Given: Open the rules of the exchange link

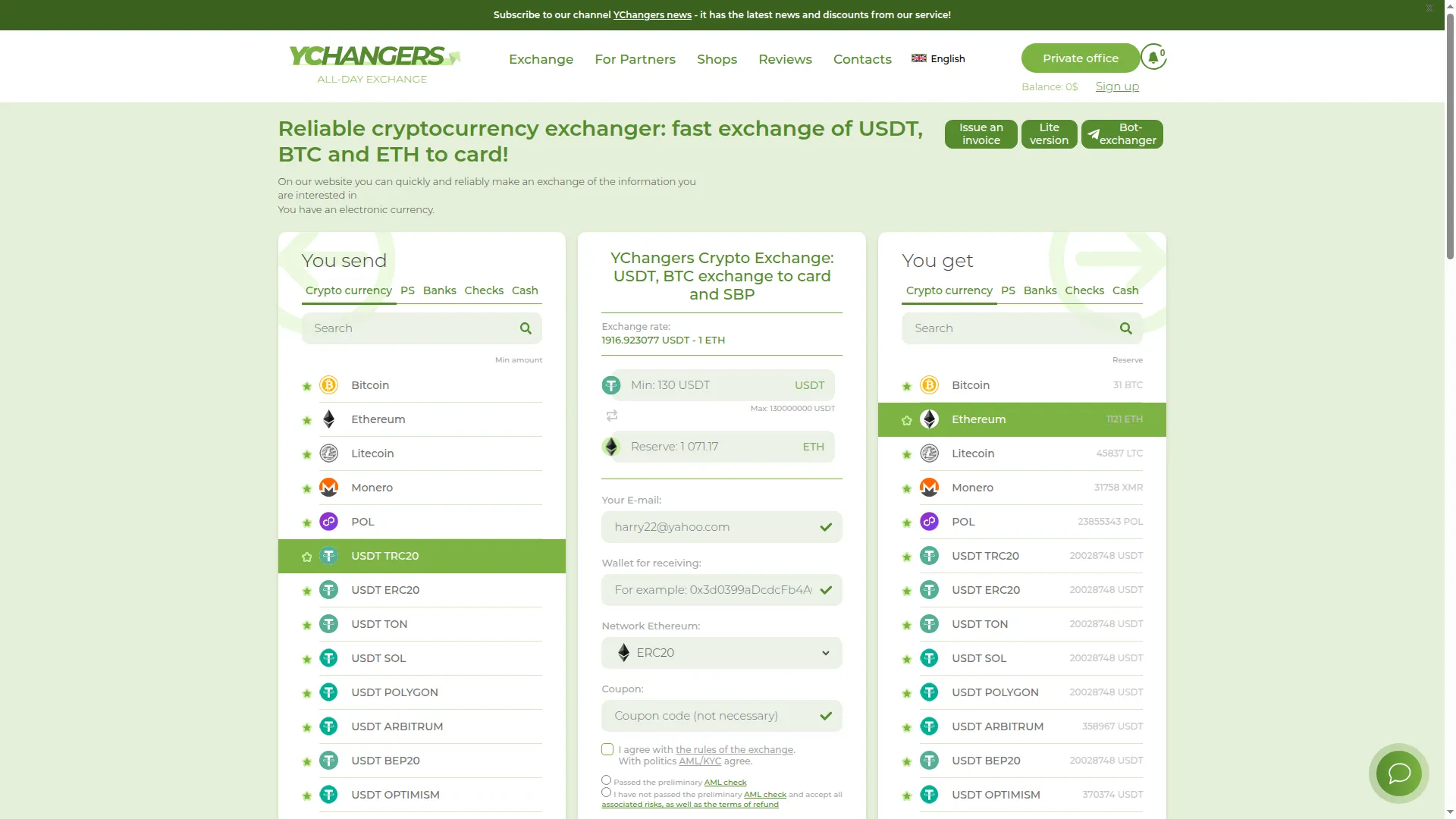Looking at the screenshot, I should (734, 750).
